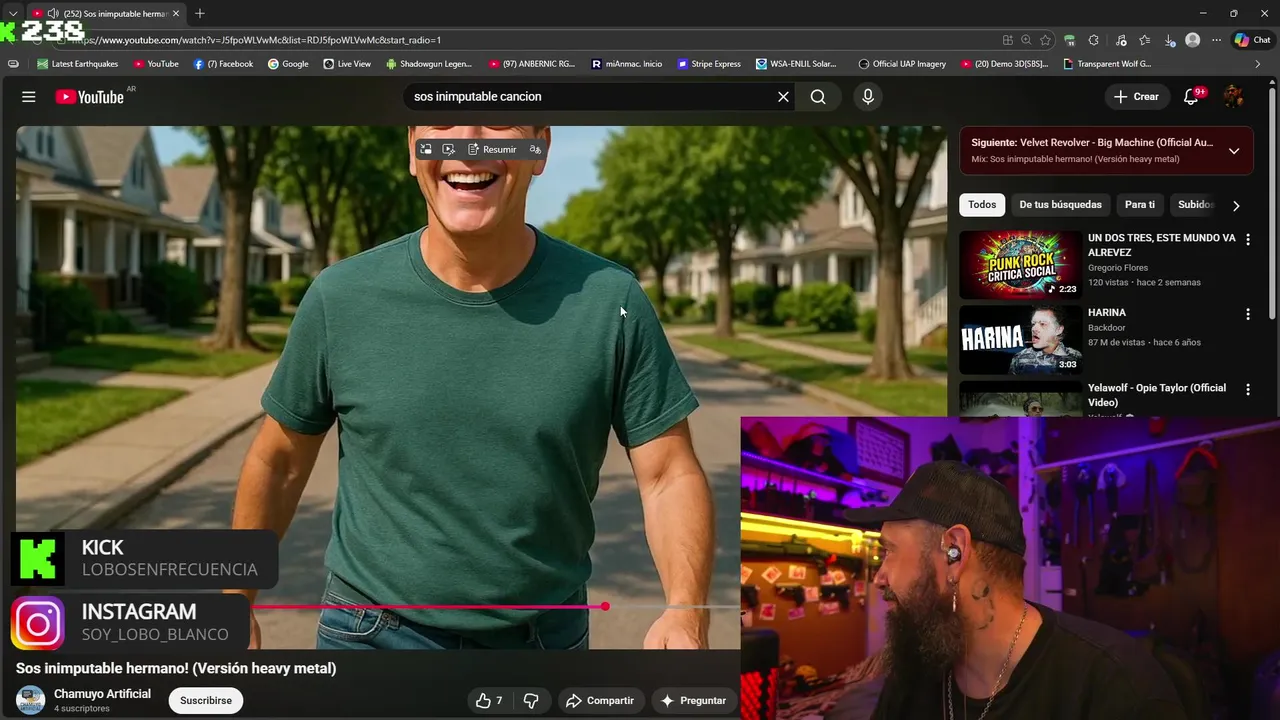This screenshot has width=1280, height=720.
Task: Run search with the magnifier button
Action: click(x=818, y=97)
